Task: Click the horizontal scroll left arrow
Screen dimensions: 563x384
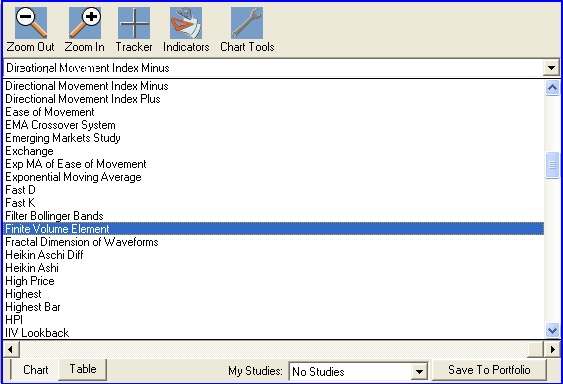Action: (x=11, y=349)
